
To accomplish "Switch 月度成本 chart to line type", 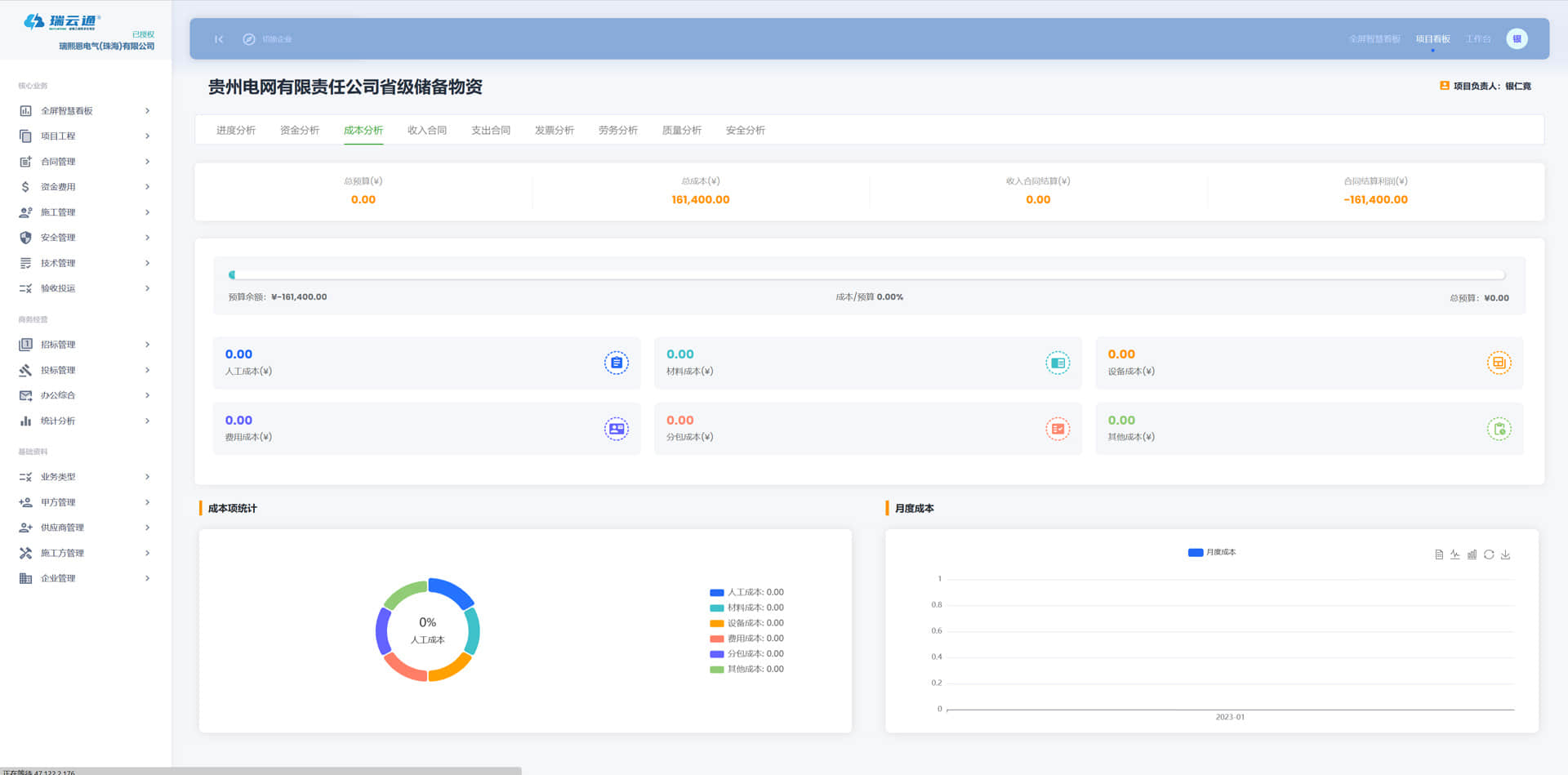I will coord(1455,555).
